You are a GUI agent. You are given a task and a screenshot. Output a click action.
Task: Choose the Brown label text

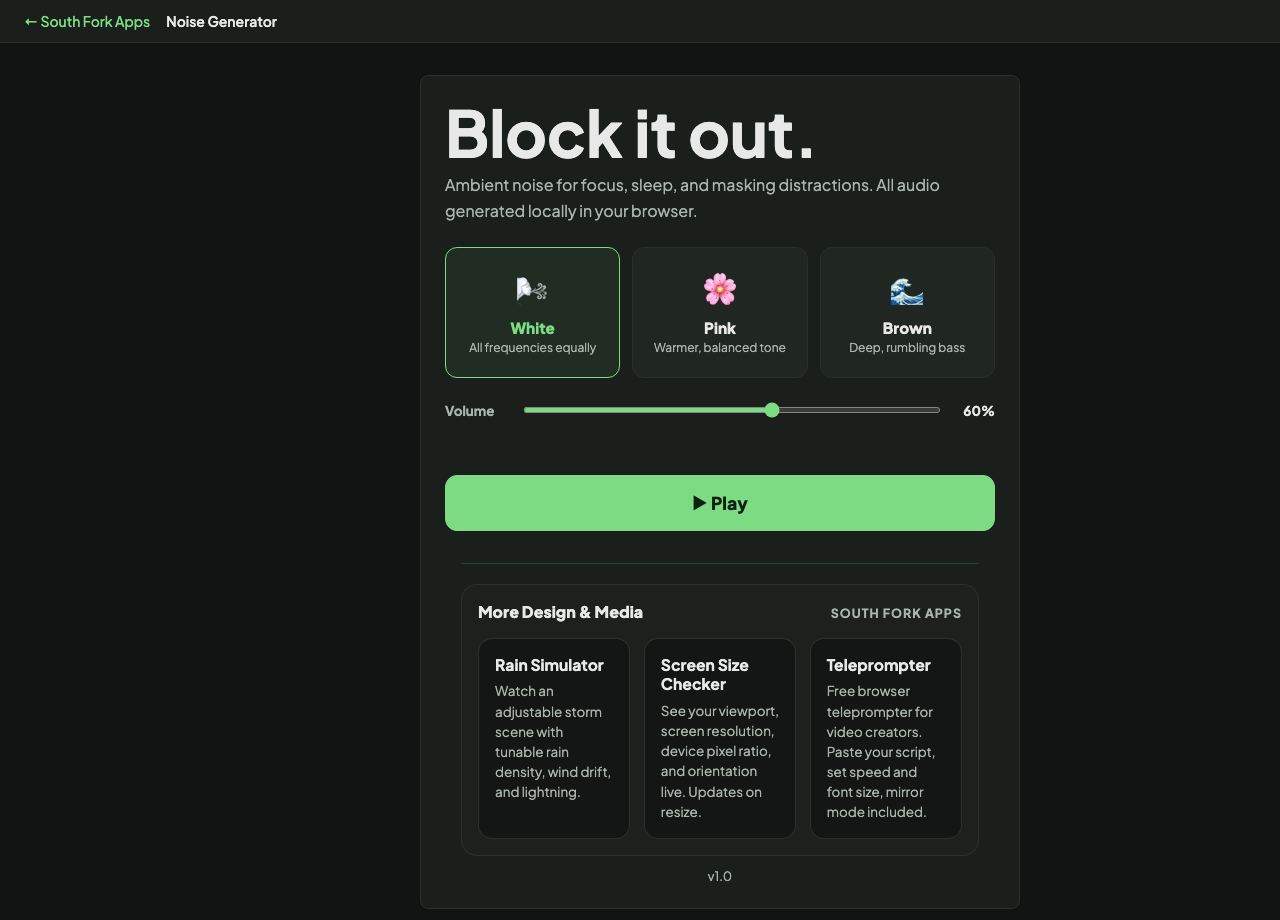pyautogui.click(x=907, y=328)
